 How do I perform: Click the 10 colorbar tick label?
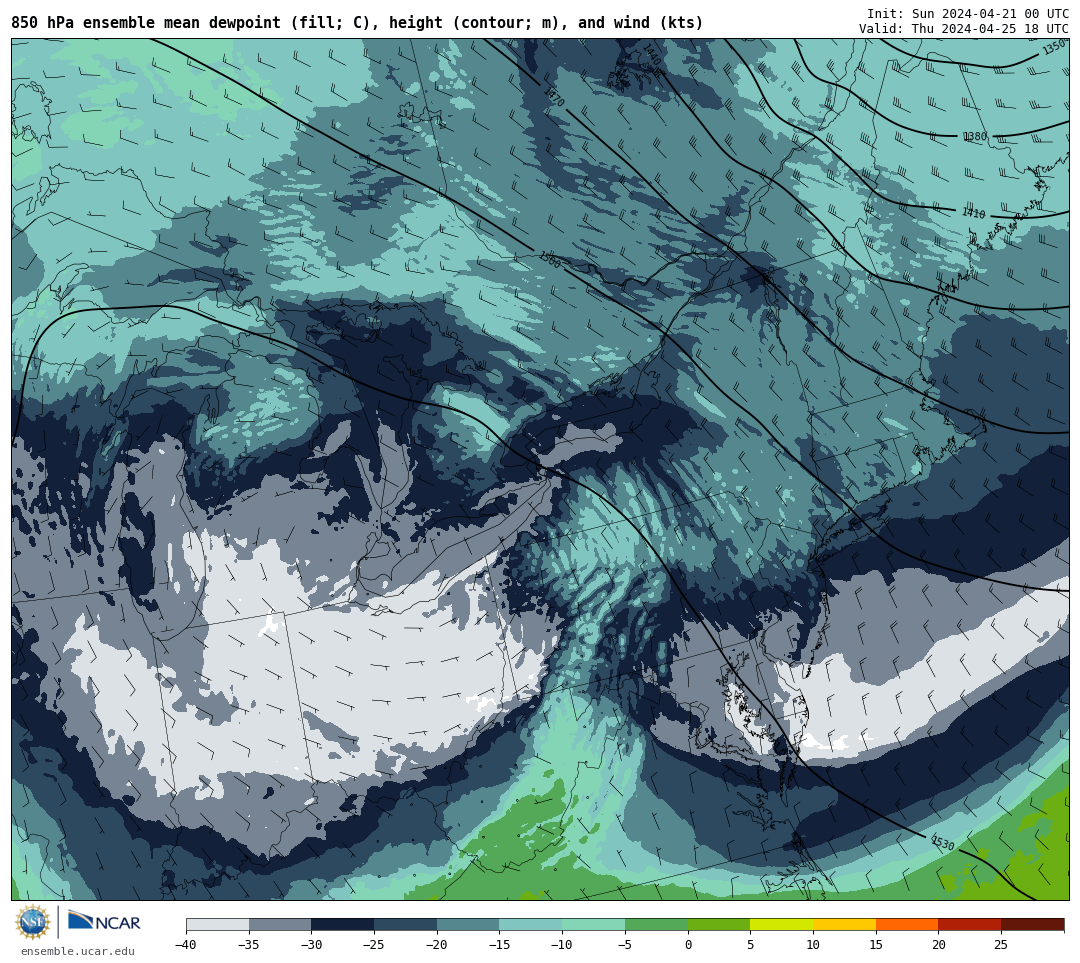(813, 944)
